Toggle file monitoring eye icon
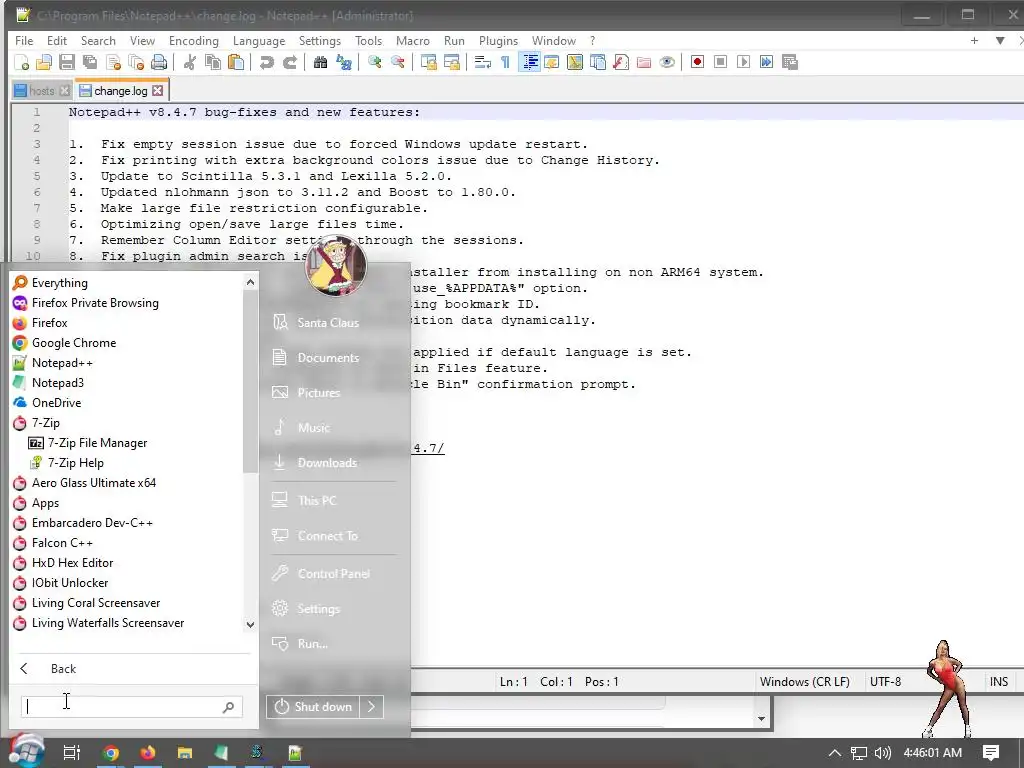This screenshot has width=1024, height=768. click(x=667, y=63)
